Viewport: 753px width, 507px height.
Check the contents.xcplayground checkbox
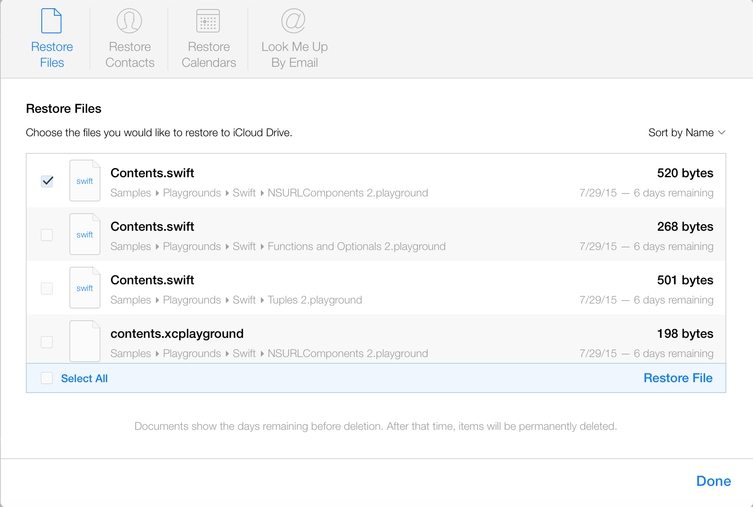[x=47, y=342]
